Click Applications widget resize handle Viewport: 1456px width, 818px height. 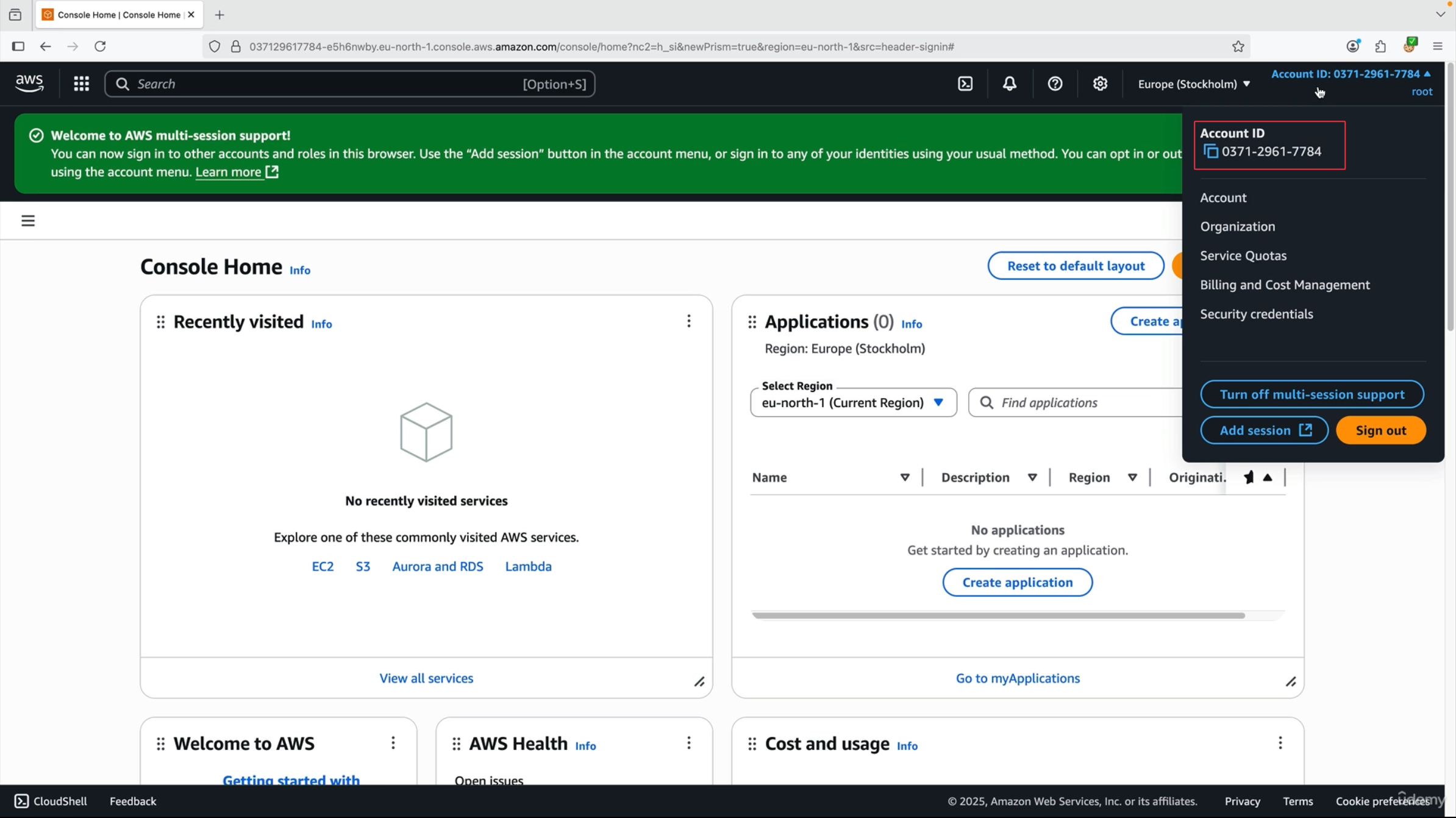[x=1291, y=681]
